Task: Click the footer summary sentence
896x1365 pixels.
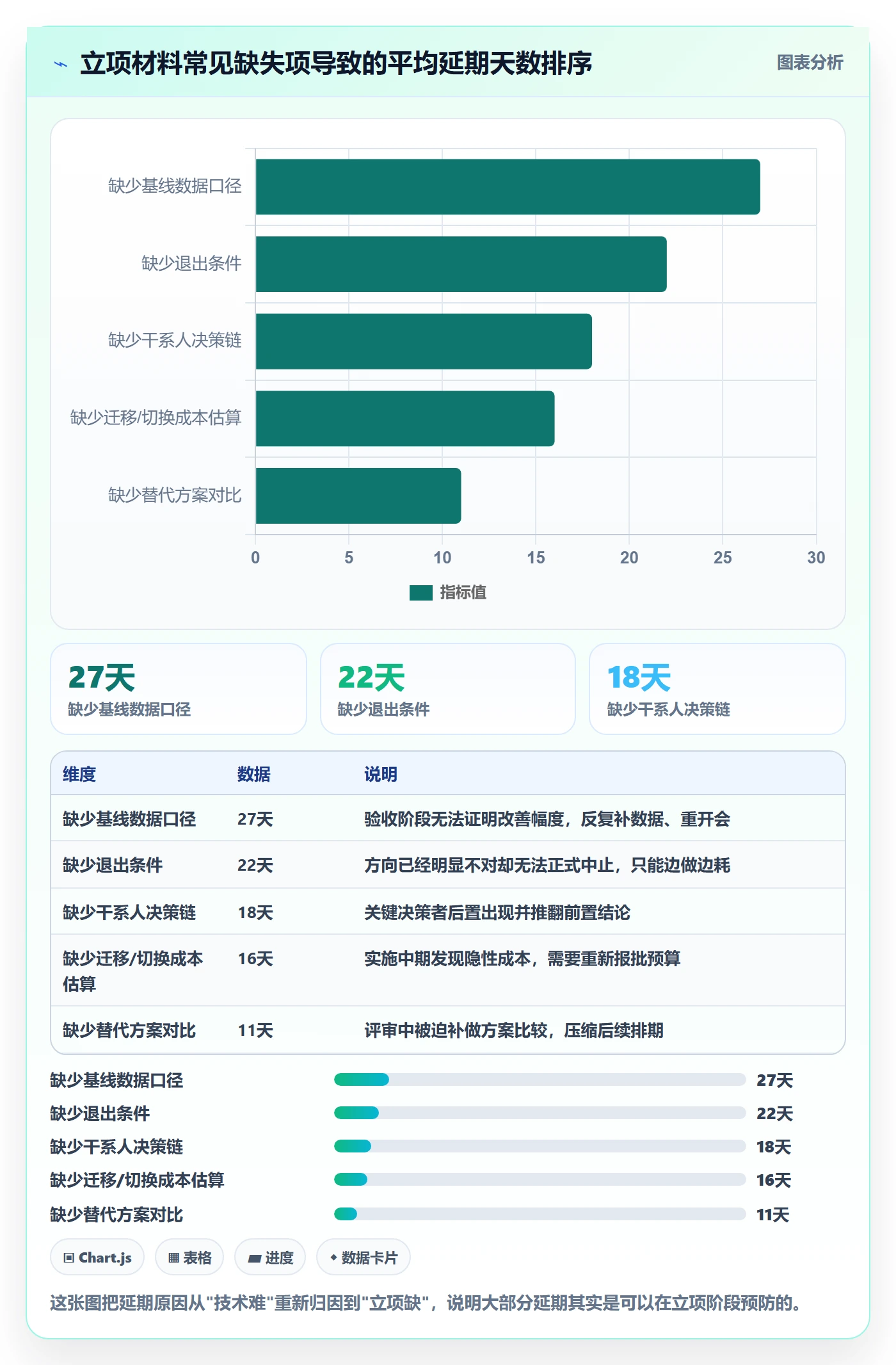Action: tap(427, 1303)
